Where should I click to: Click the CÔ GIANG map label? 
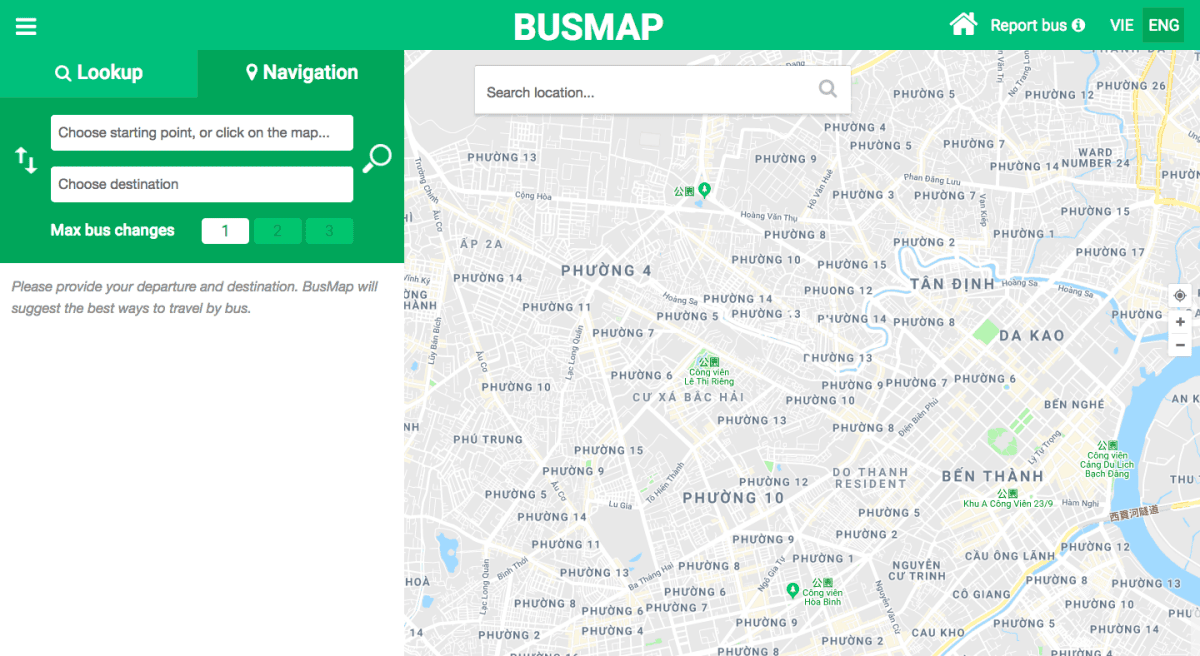[981, 594]
